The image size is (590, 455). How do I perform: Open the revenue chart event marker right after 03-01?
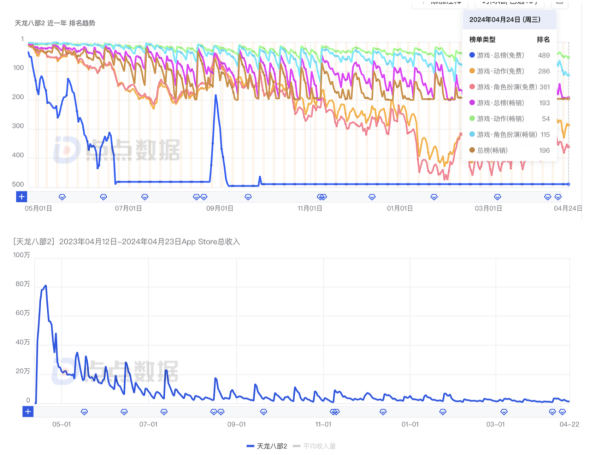(504, 412)
